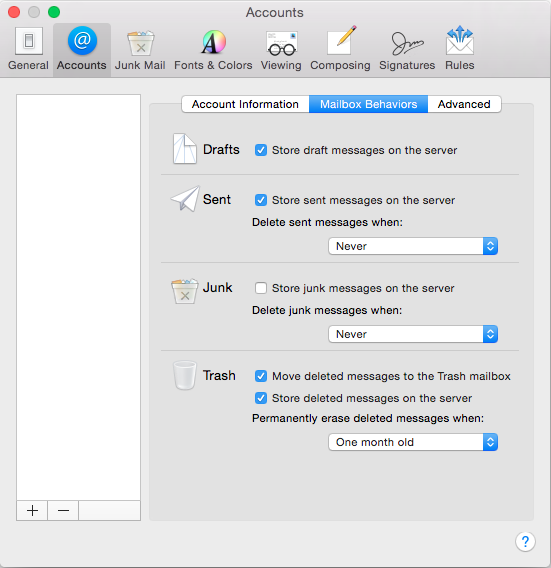The width and height of the screenshot is (551, 568).
Task: Open the Junk Mail preferences pane
Action: (x=140, y=49)
